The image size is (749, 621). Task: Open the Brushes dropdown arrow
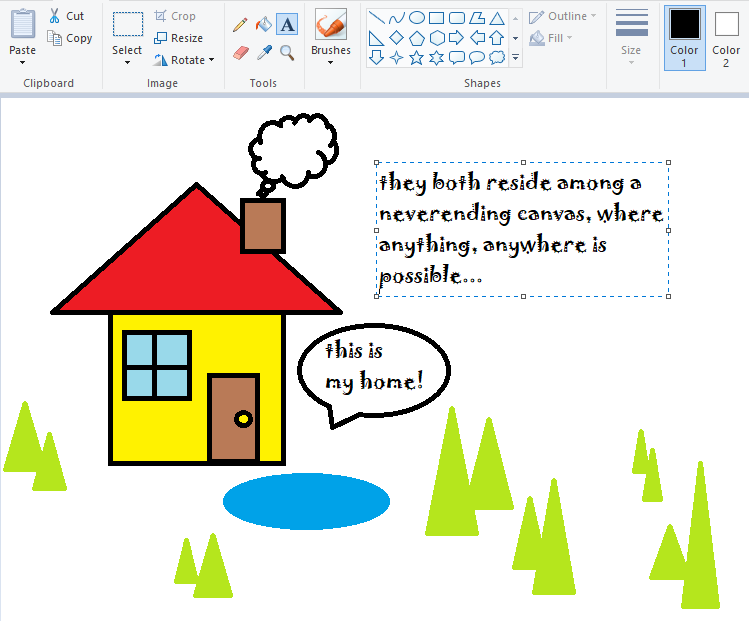coord(331,63)
